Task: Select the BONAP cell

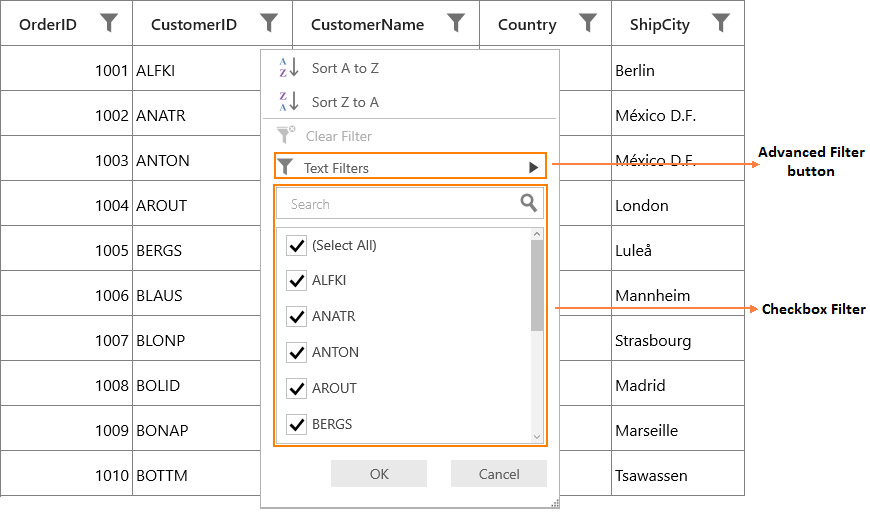Action: (197, 428)
